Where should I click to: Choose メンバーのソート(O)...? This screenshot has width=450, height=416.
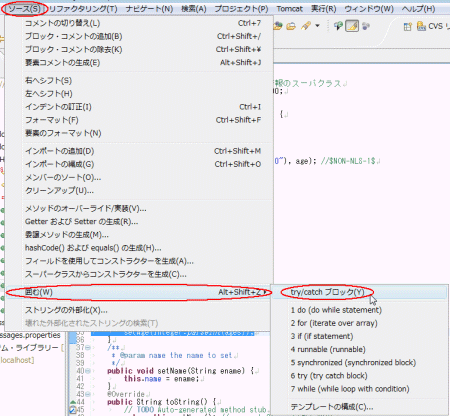tap(139, 178)
